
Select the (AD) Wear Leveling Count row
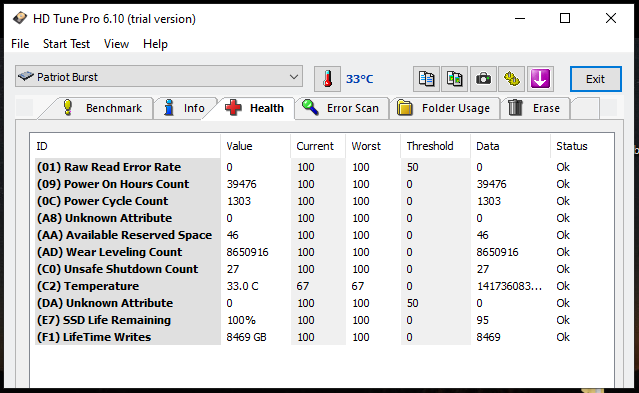[x=324, y=252]
